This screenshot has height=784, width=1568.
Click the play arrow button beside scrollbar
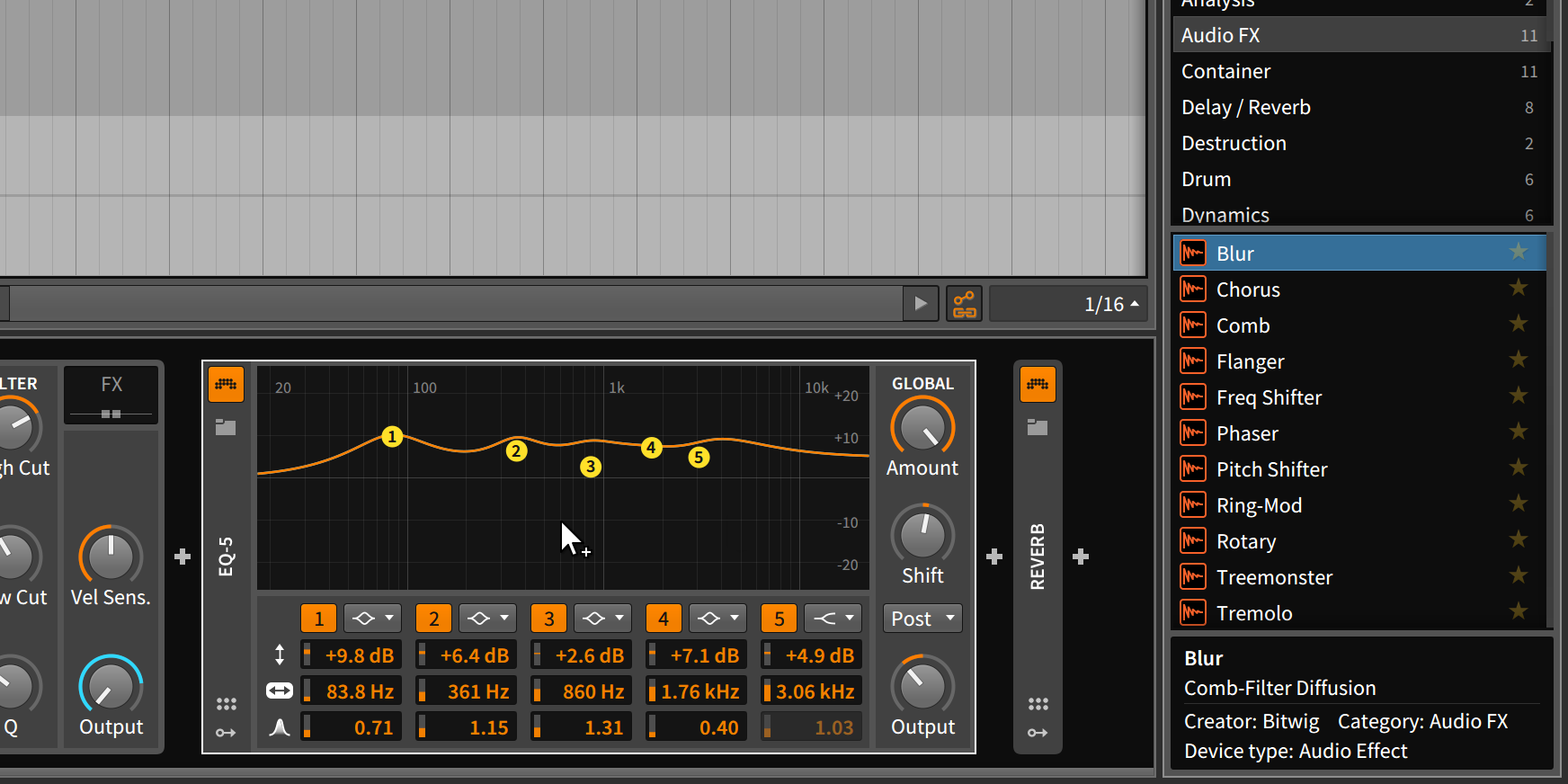pyautogui.click(x=921, y=304)
